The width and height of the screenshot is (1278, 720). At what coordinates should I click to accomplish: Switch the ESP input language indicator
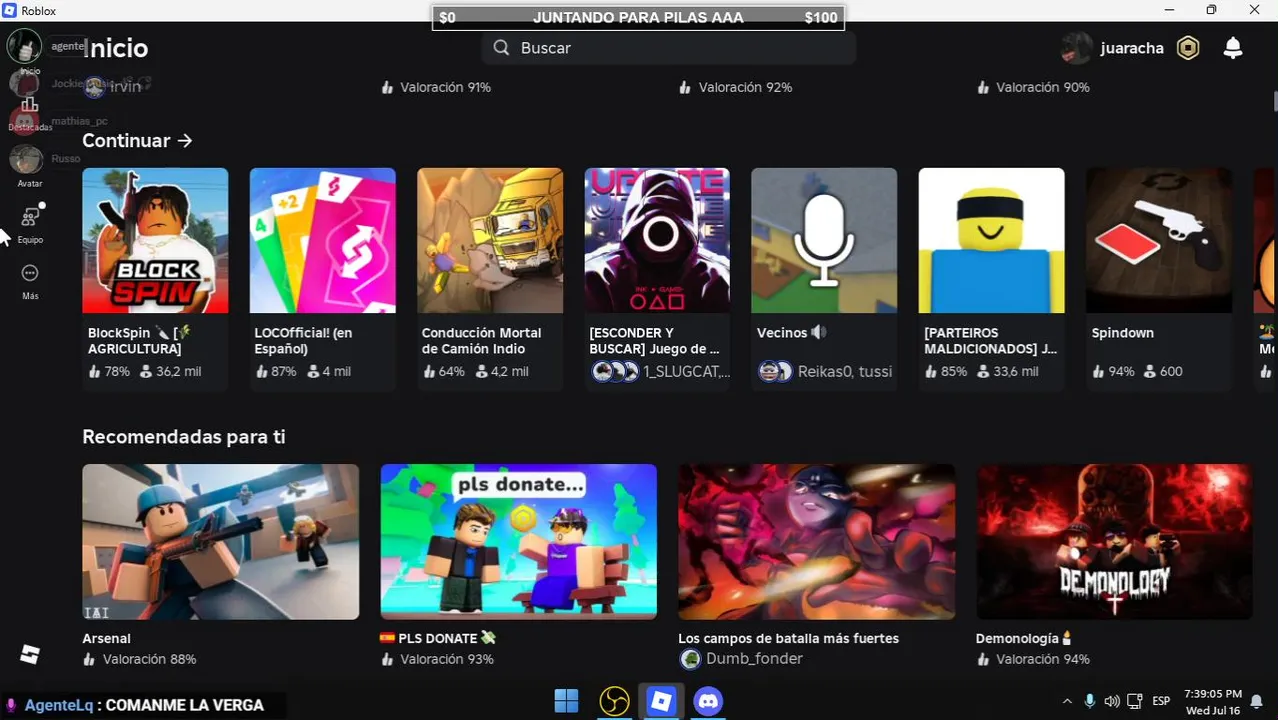1161,701
